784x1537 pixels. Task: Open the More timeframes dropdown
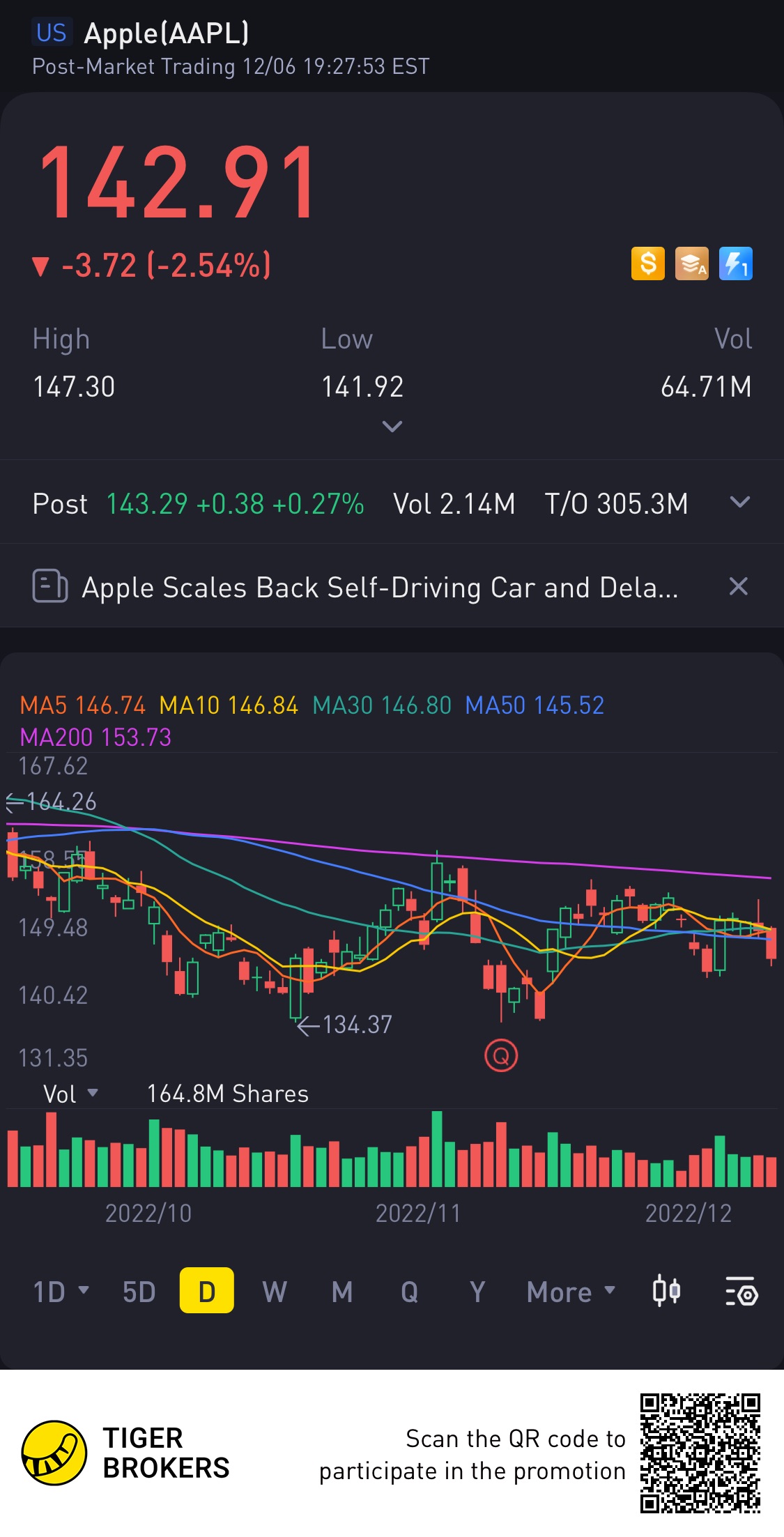pos(571,1292)
